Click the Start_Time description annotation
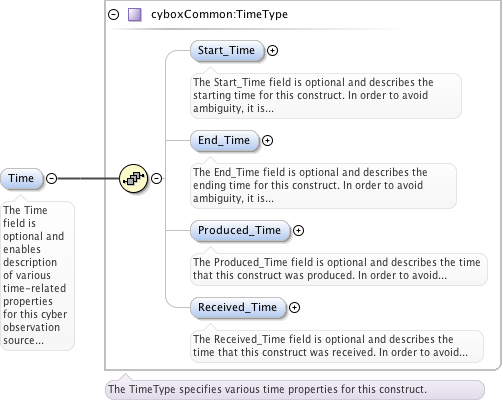Screen dimensions: 503x403 (x=326, y=95)
